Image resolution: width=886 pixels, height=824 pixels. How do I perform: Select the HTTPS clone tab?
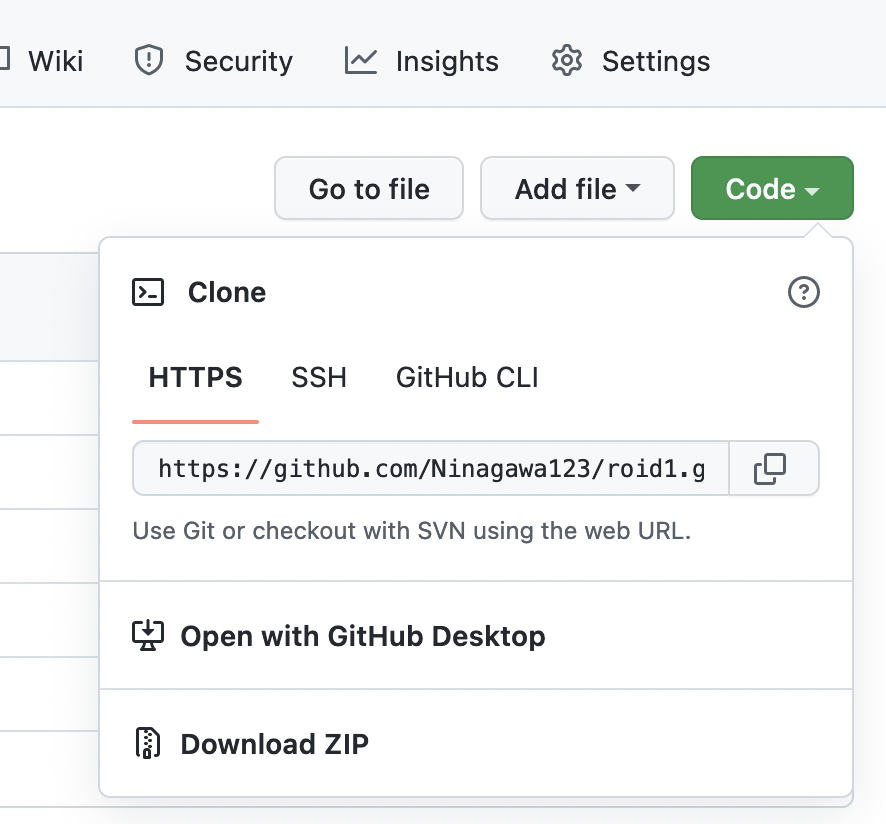coord(196,378)
